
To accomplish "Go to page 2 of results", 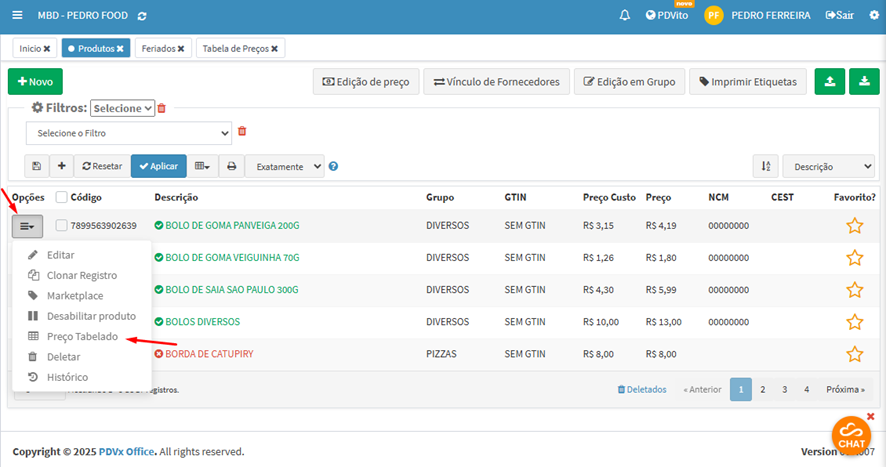I will click(x=762, y=389).
